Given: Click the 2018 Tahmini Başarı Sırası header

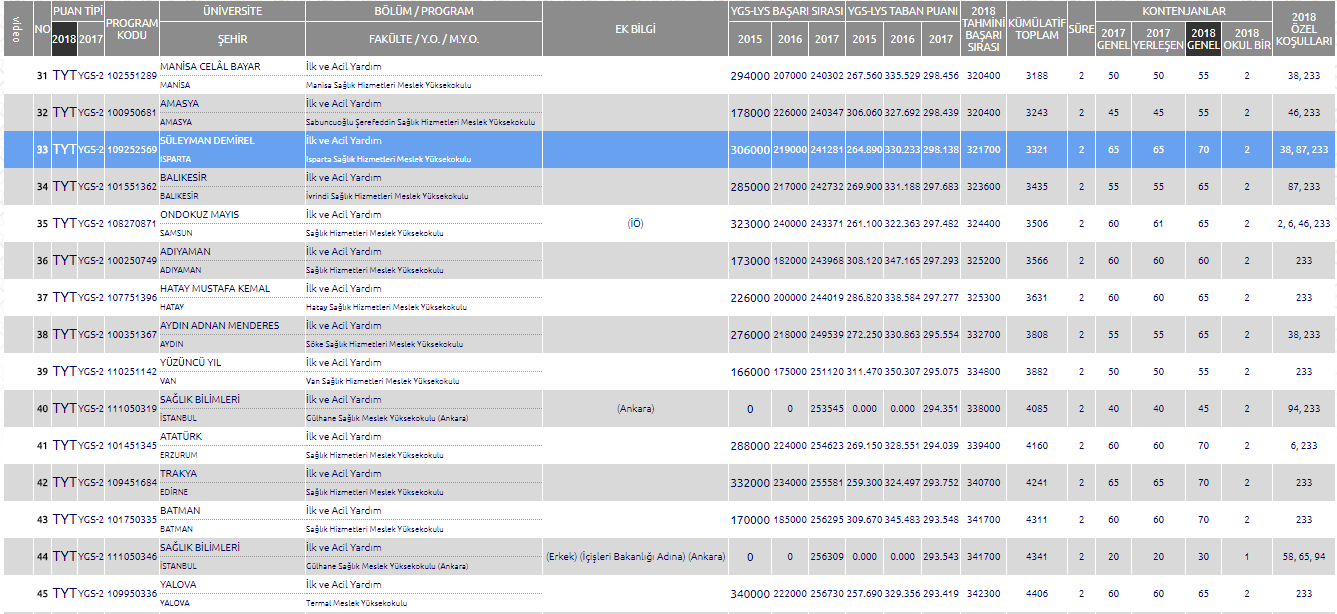Looking at the screenshot, I should (x=983, y=28).
